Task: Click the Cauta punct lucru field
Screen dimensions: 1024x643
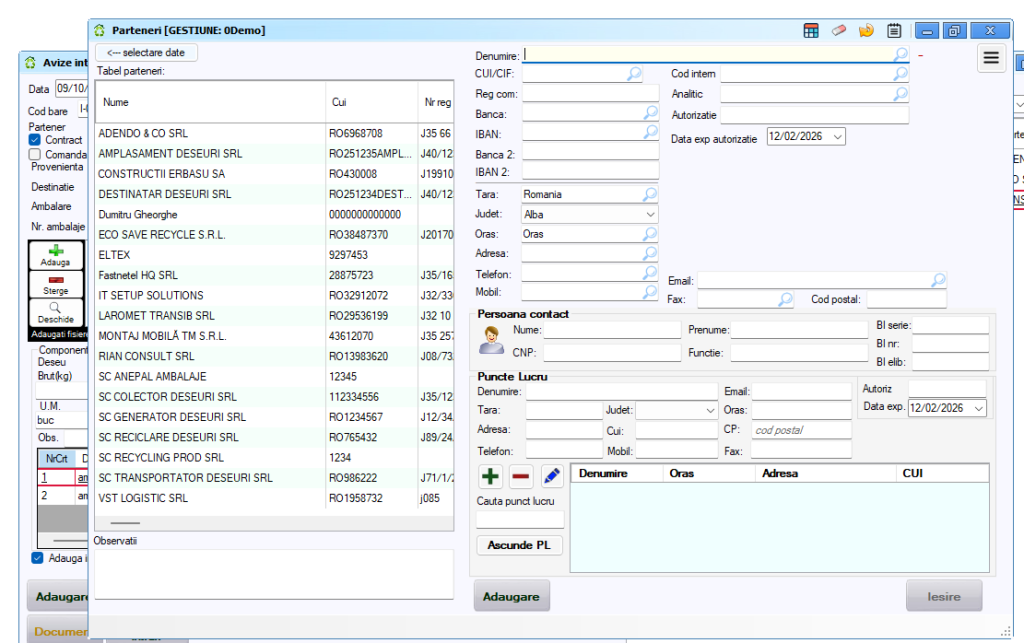Action: click(520, 520)
